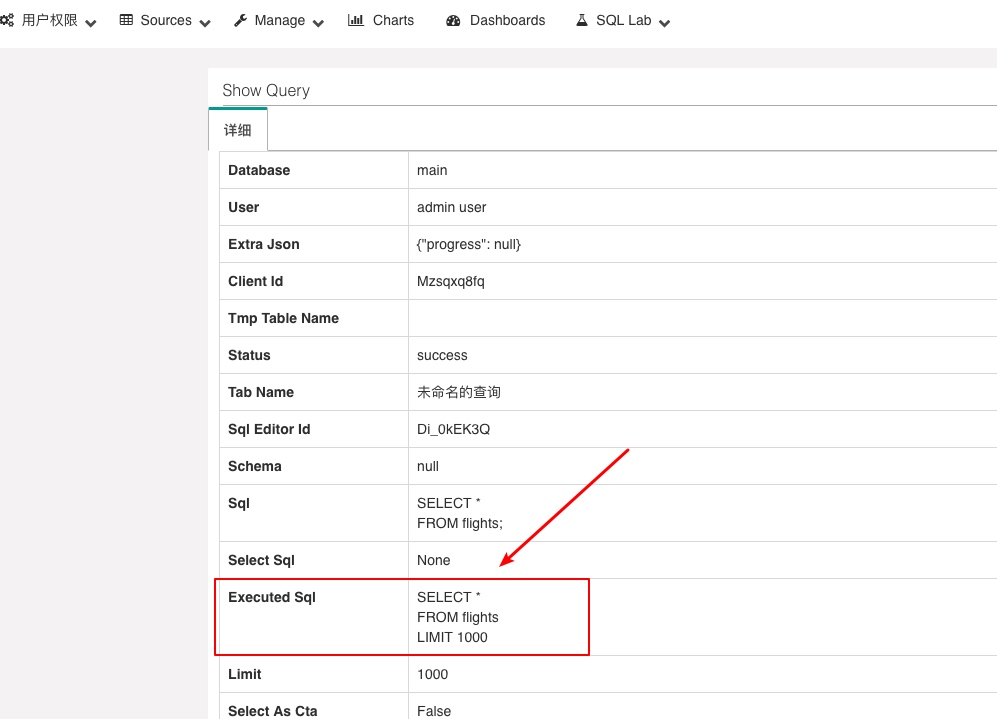997x719 pixels.
Task: Expand the 用户权限 dropdown chevron
Action: [91, 24]
